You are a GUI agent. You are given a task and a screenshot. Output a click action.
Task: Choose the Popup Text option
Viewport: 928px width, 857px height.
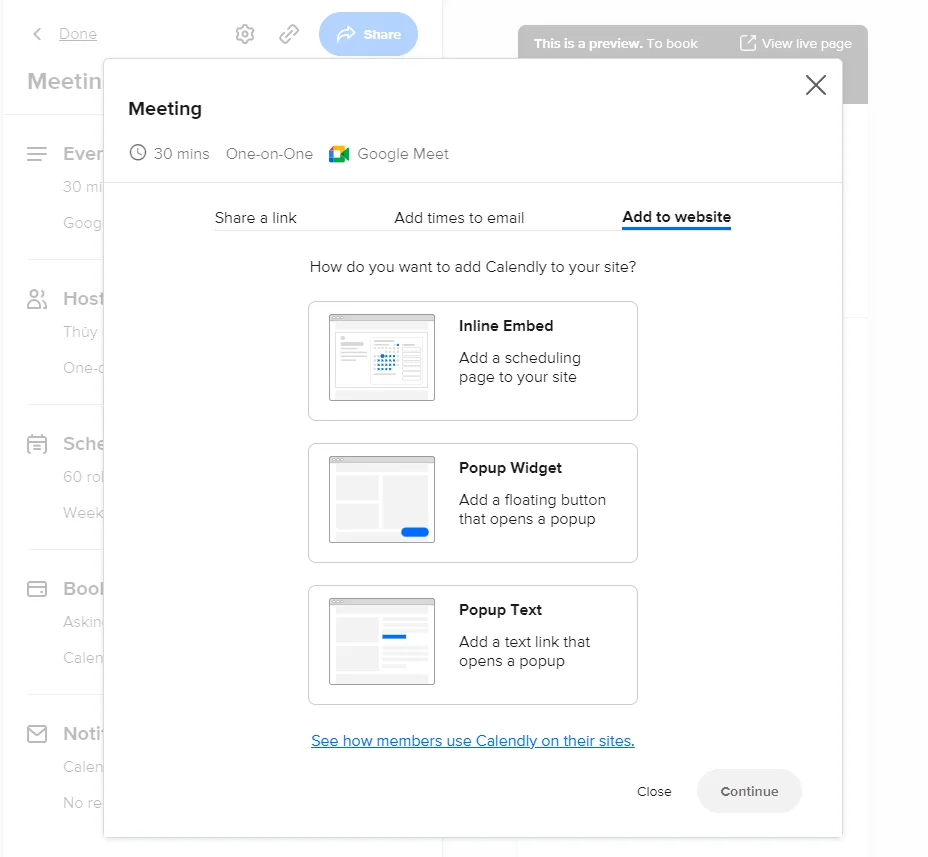[473, 645]
